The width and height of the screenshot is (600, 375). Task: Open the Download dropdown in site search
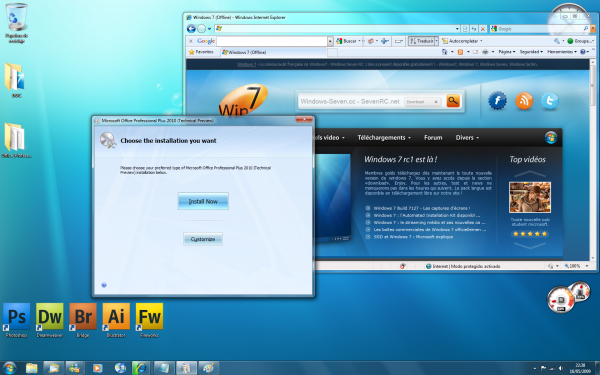422,102
